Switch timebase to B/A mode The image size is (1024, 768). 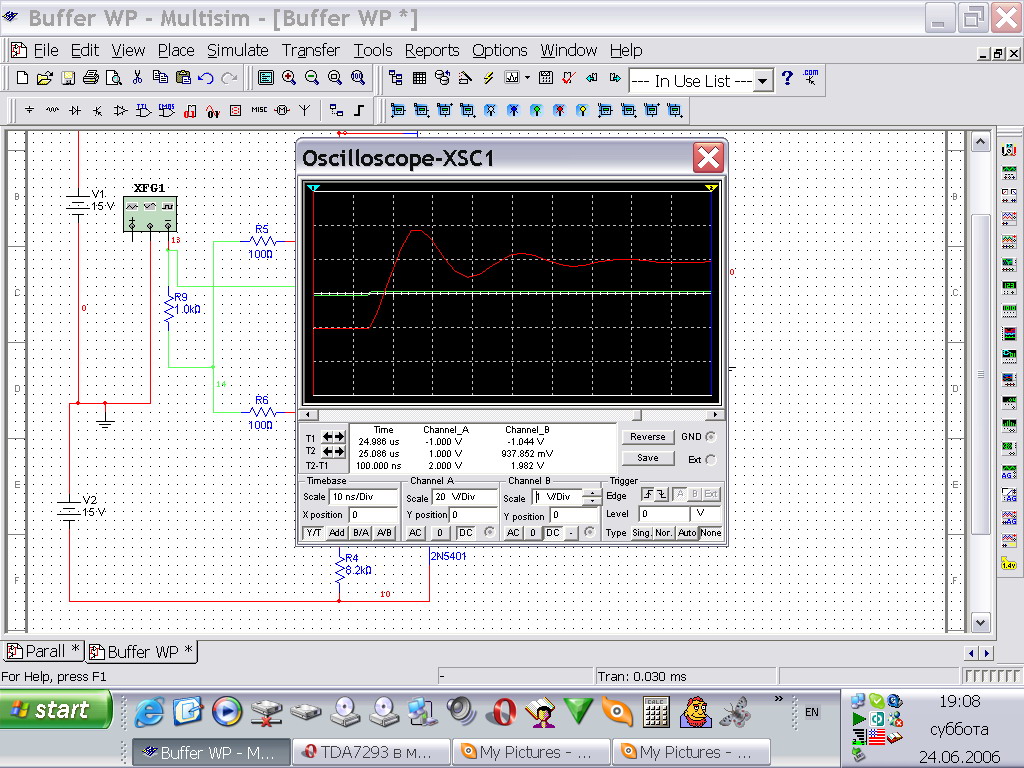[361, 533]
